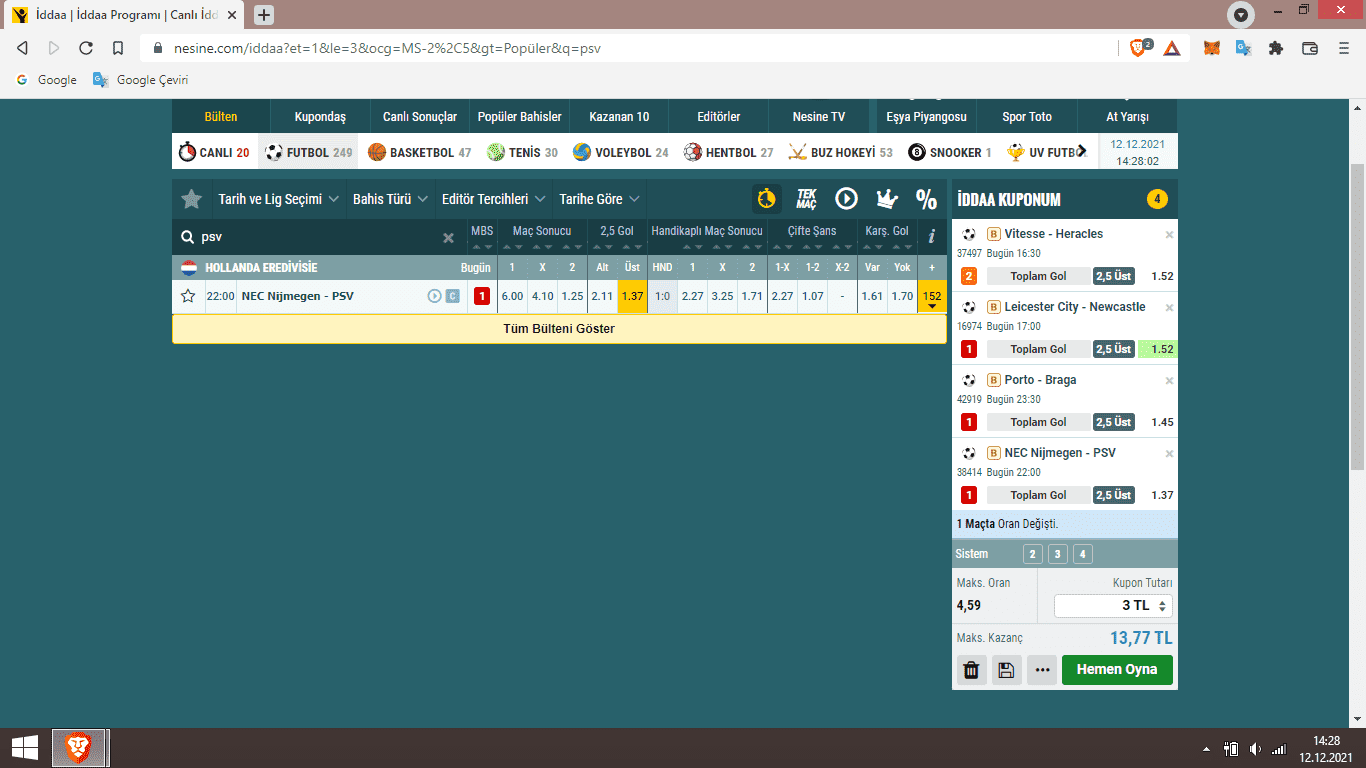Image resolution: width=1366 pixels, height=768 pixels.
Task: Clear the psv search with the X
Action: pyautogui.click(x=448, y=237)
